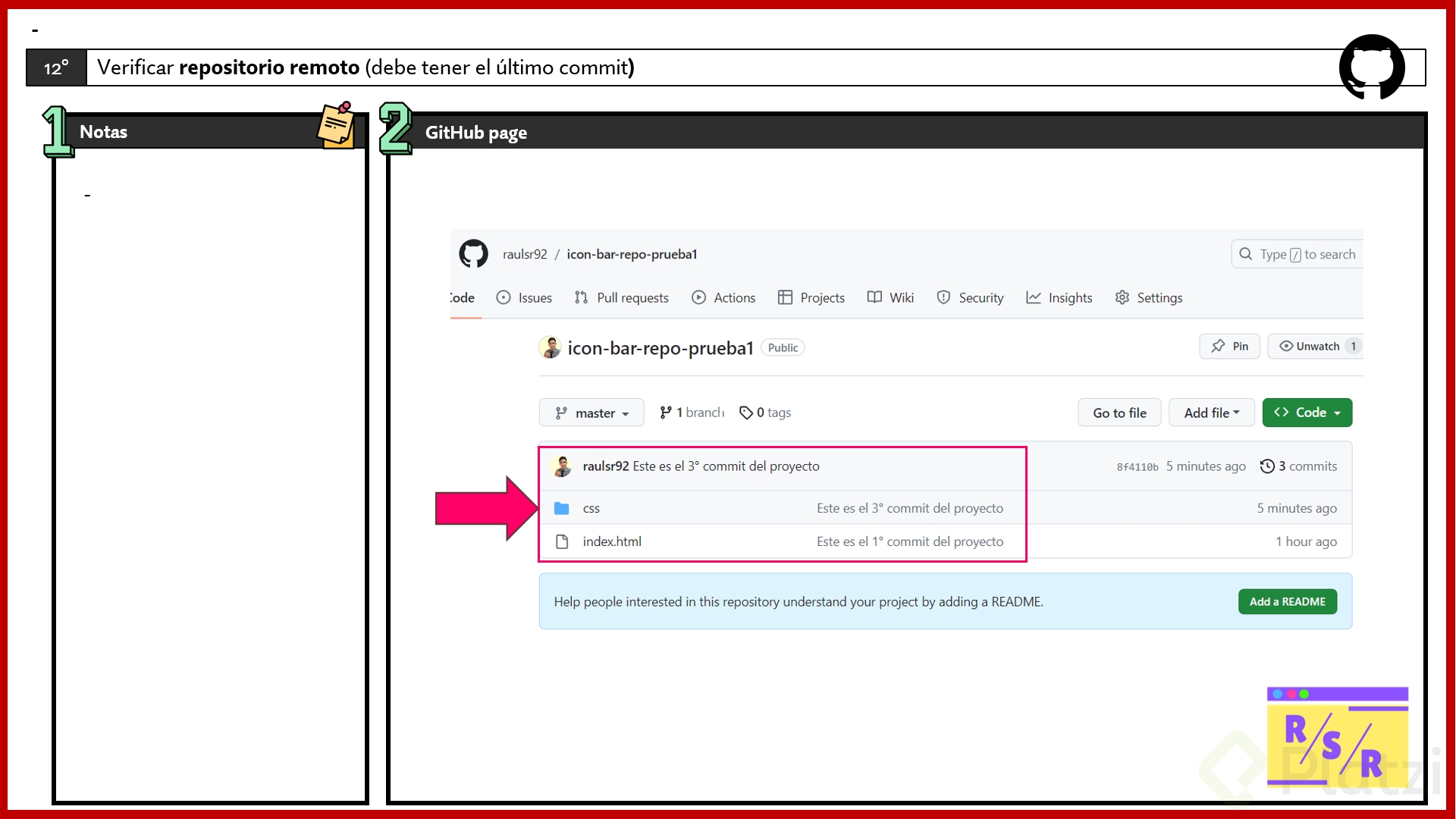Click the search magnifier icon
Screen dimensions: 1456x819
click(x=1245, y=254)
